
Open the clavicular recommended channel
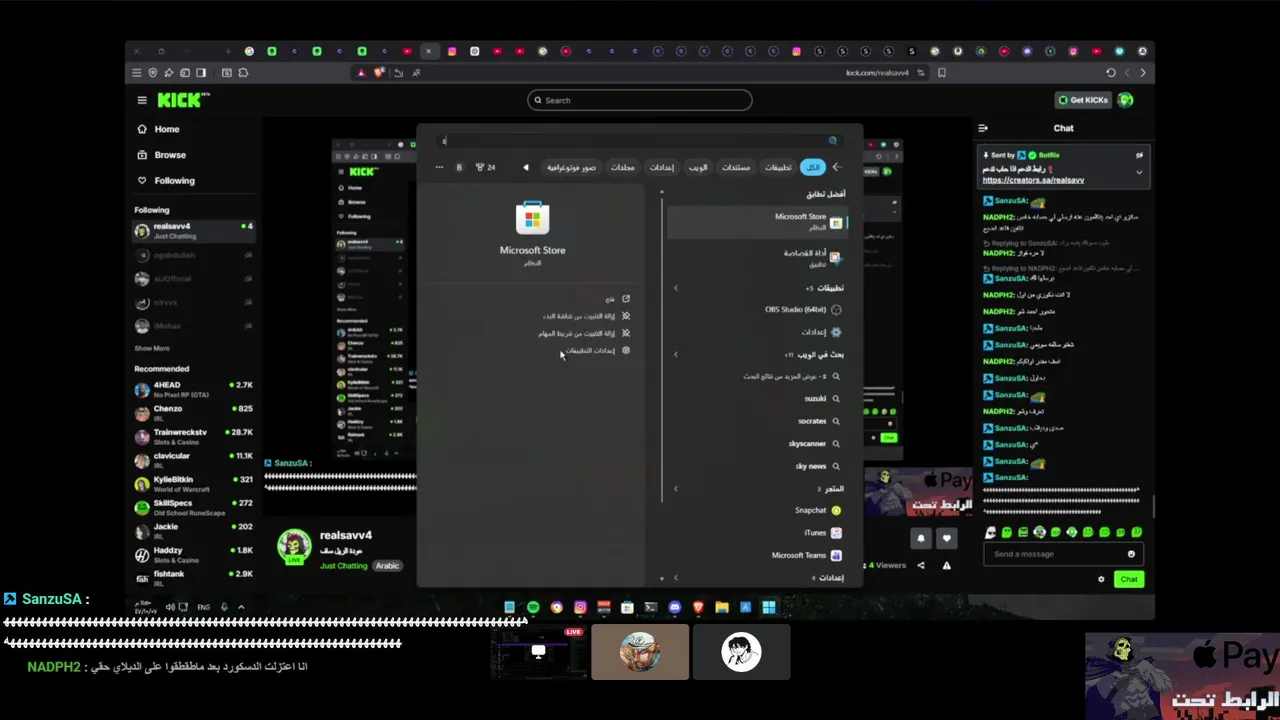[x=194, y=460]
